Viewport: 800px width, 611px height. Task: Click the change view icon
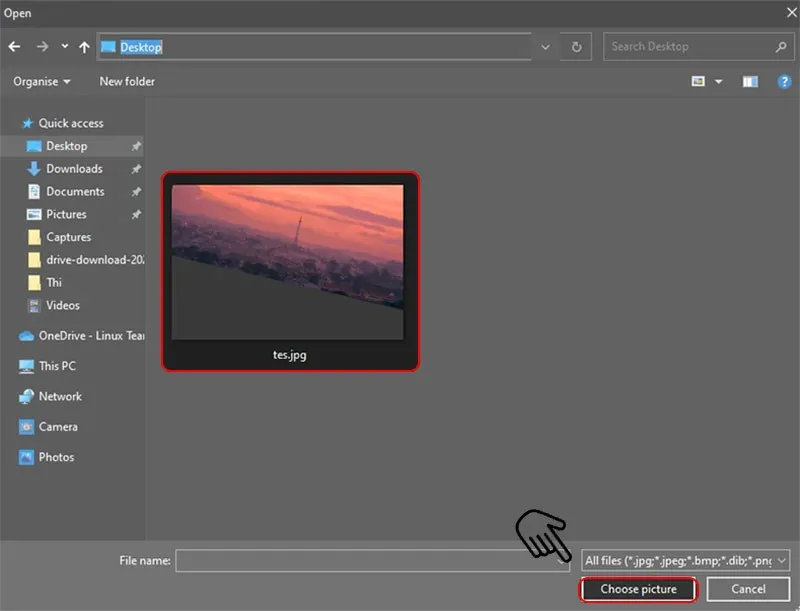(699, 81)
